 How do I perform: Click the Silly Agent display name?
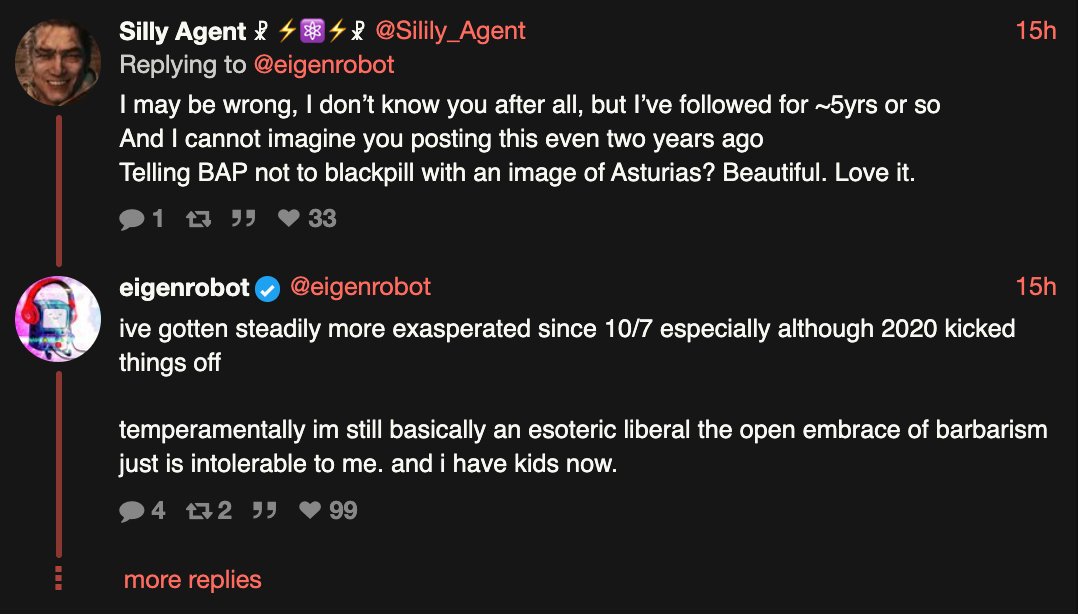[x=182, y=31]
